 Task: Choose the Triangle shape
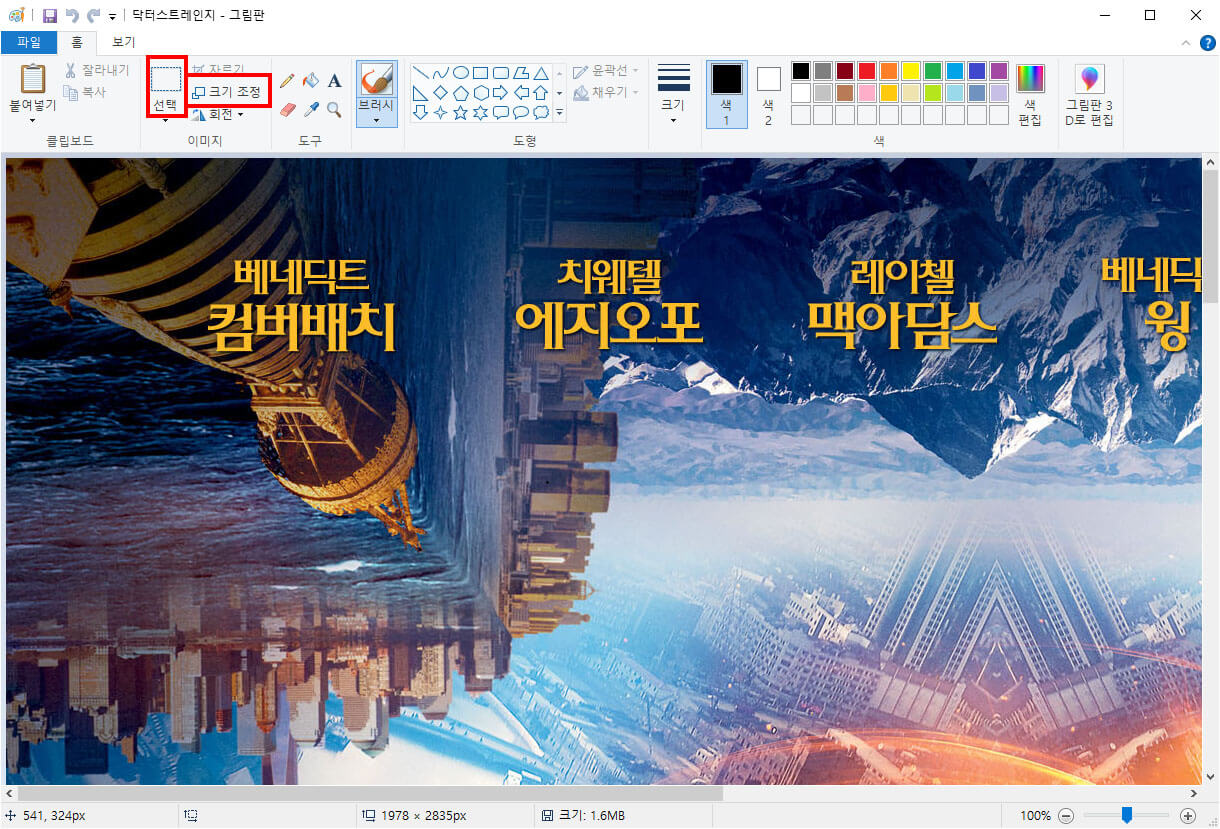(x=541, y=73)
